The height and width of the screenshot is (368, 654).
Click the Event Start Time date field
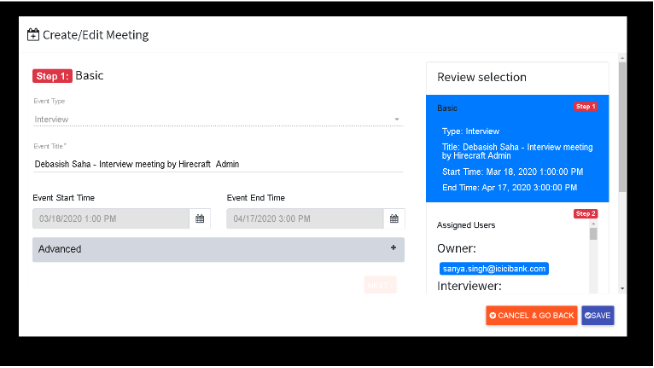click(x=111, y=219)
